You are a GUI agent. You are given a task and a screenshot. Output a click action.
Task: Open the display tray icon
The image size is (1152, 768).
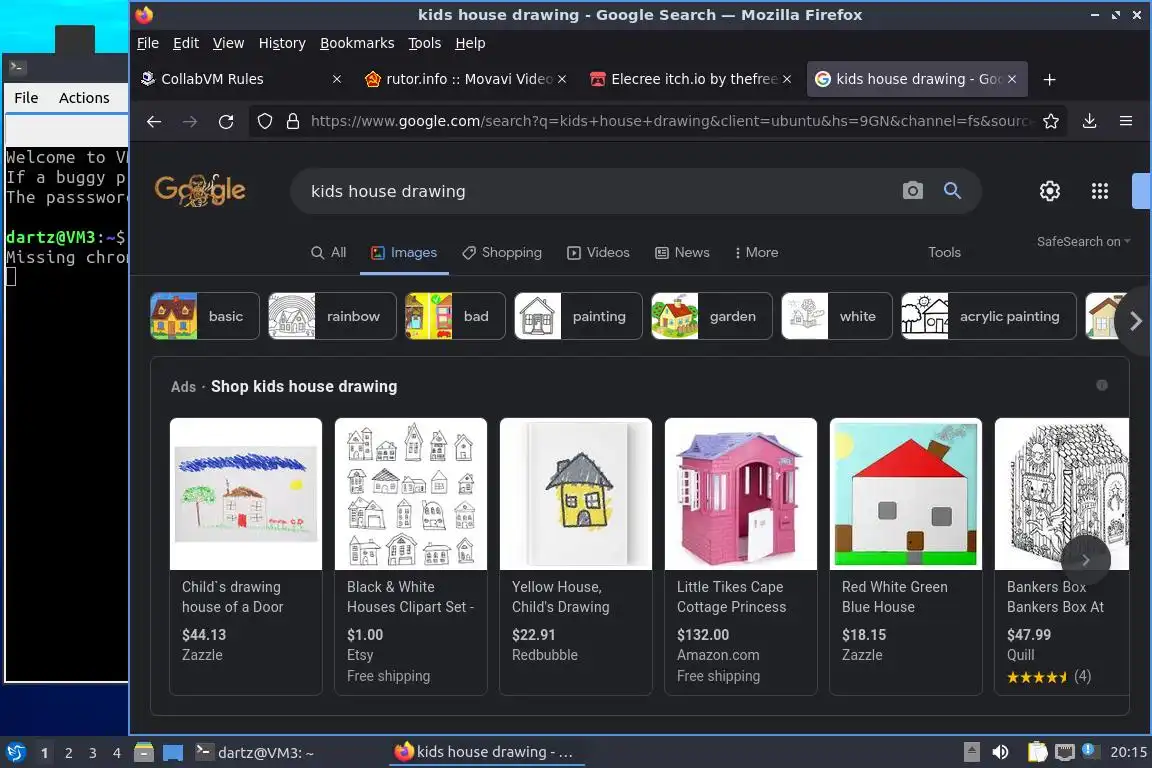1065,752
